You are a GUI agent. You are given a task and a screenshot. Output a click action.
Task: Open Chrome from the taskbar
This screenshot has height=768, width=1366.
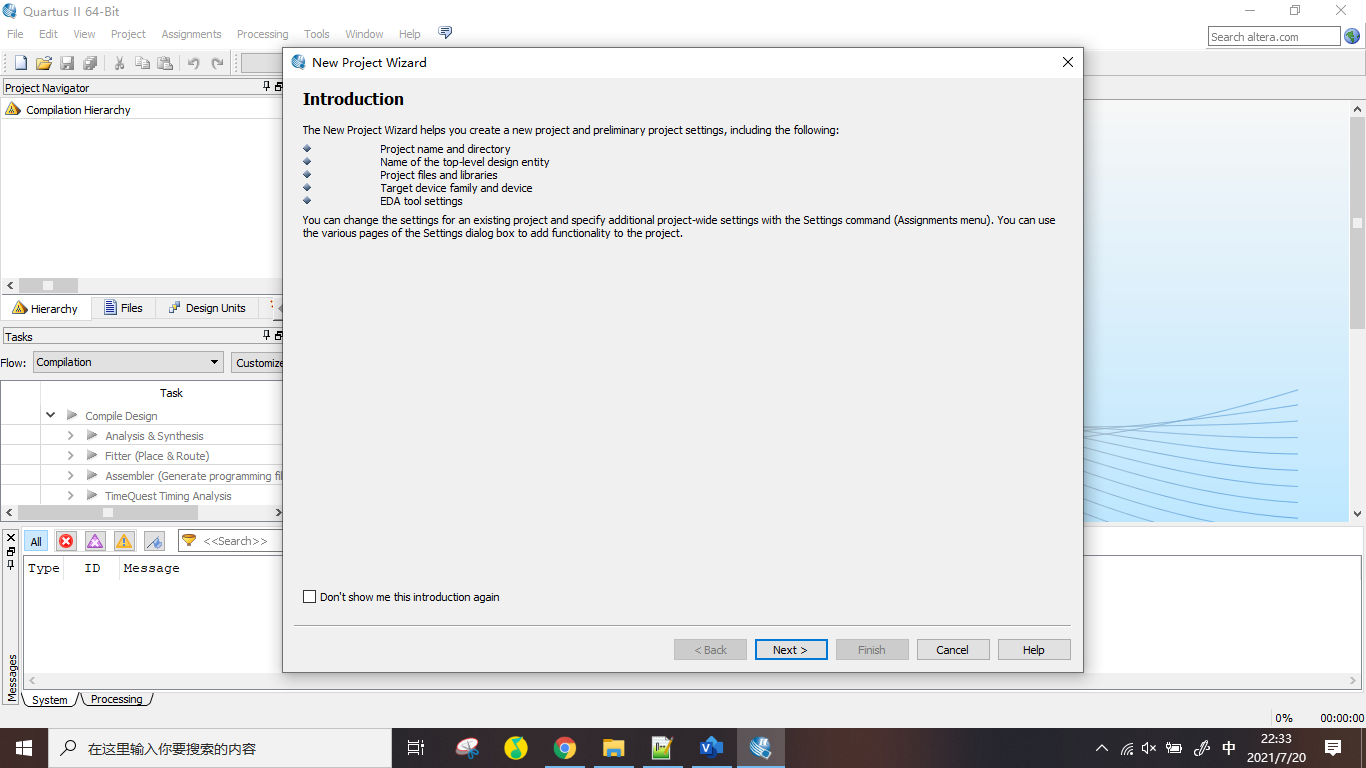[565, 748]
